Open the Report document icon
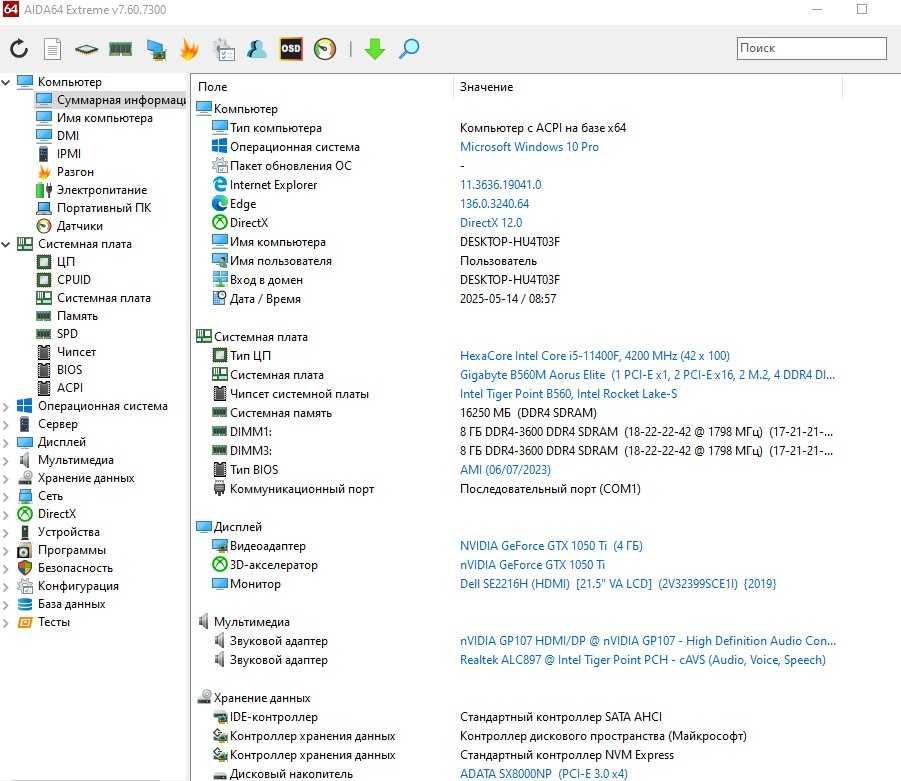The height and width of the screenshot is (781, 901). click(52, 49)
